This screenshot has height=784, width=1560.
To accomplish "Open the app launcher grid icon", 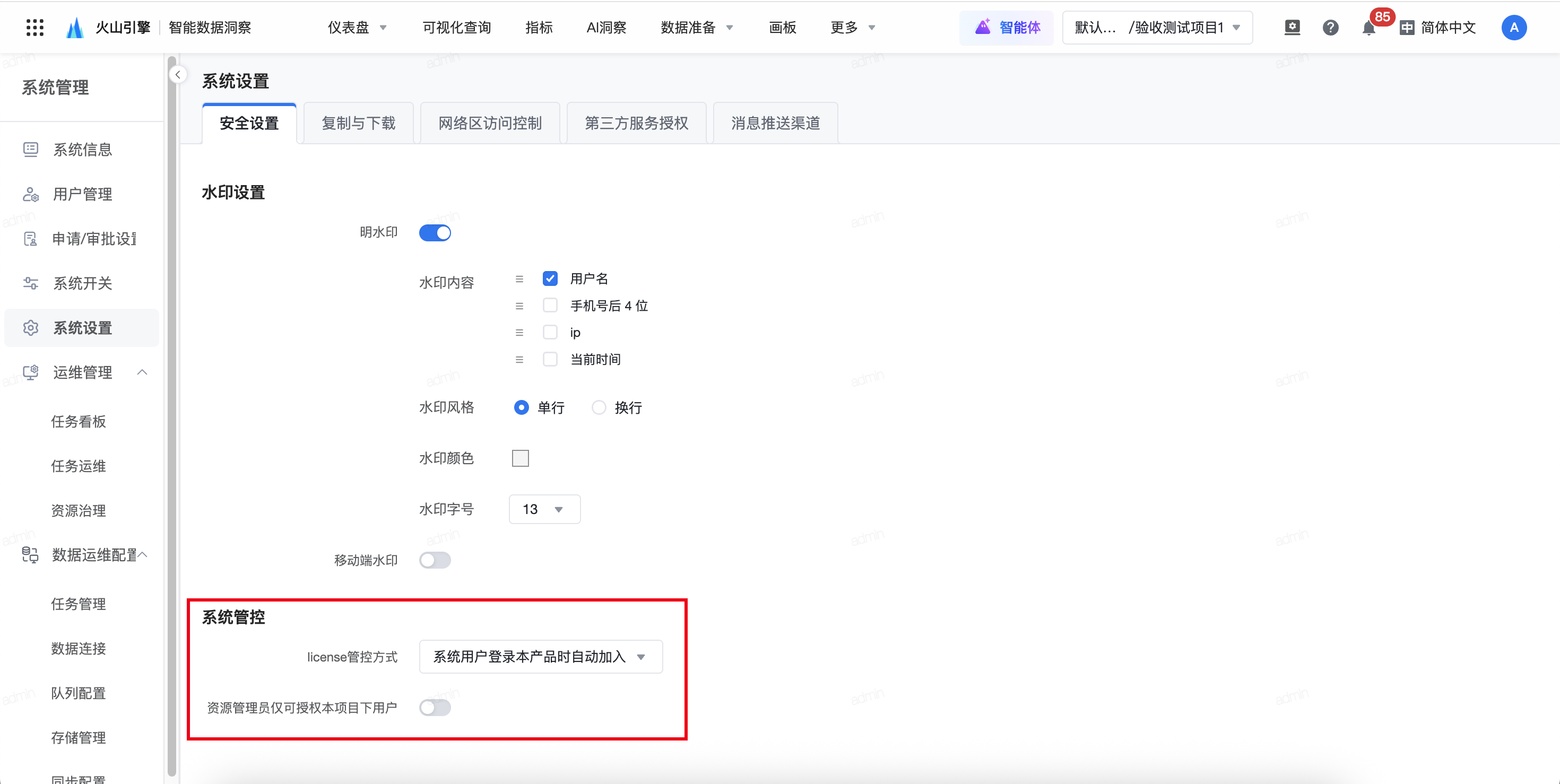I will point(35,27).
